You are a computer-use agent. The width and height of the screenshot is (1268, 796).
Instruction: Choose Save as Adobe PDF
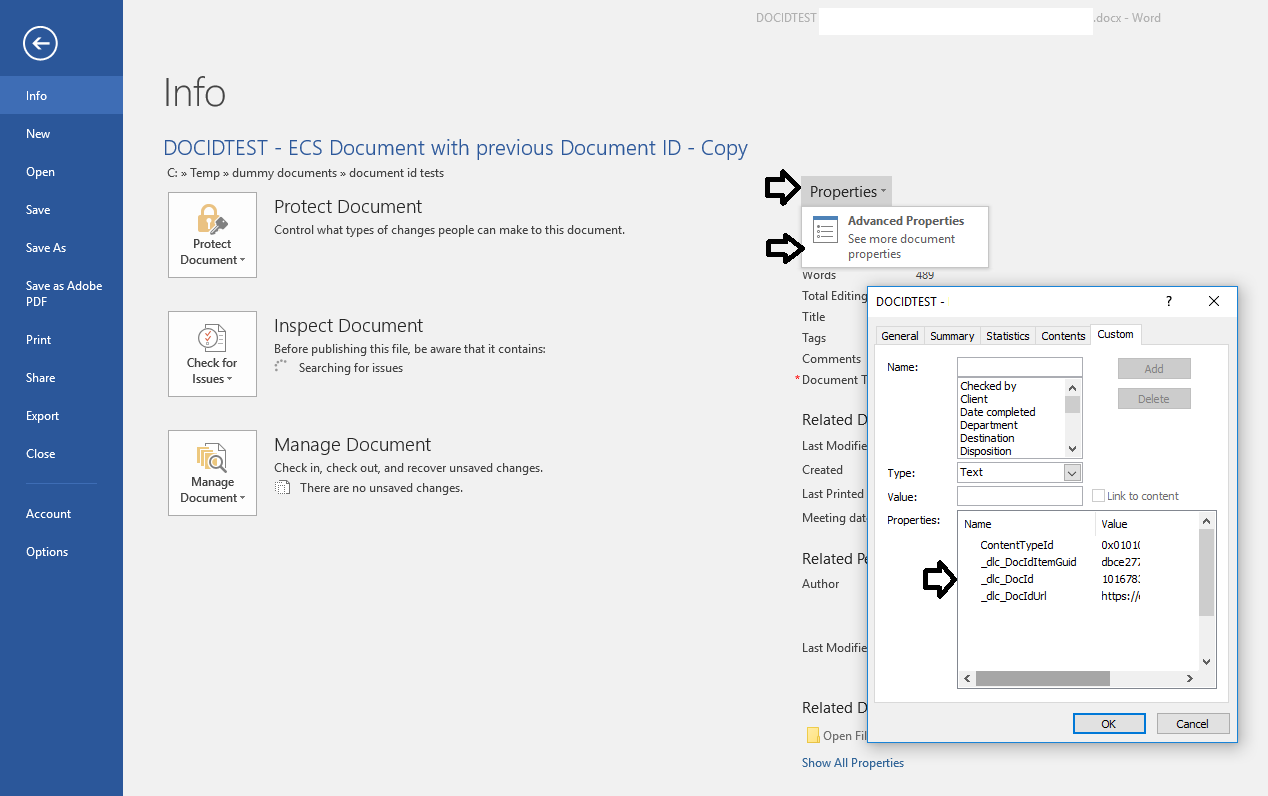(x=61, y=293)
